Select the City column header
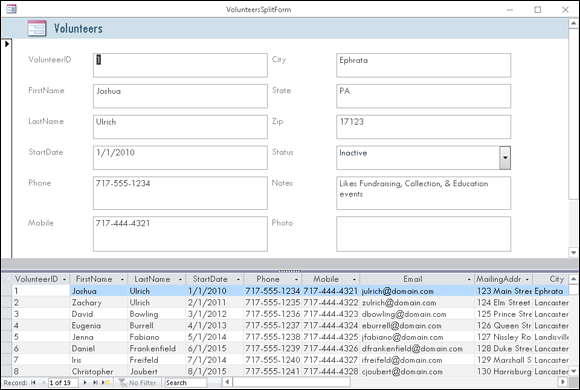The height and width of the screenshot is (390, 580). (x=550, y=279)
